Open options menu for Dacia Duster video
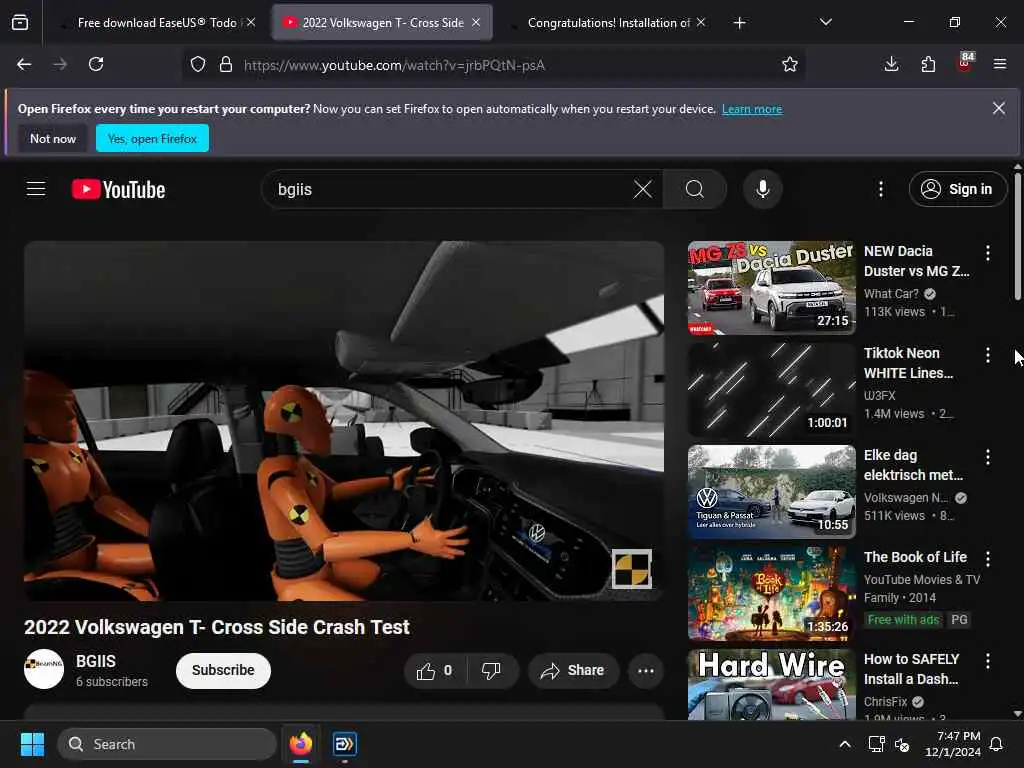 (x=988, y=253)
